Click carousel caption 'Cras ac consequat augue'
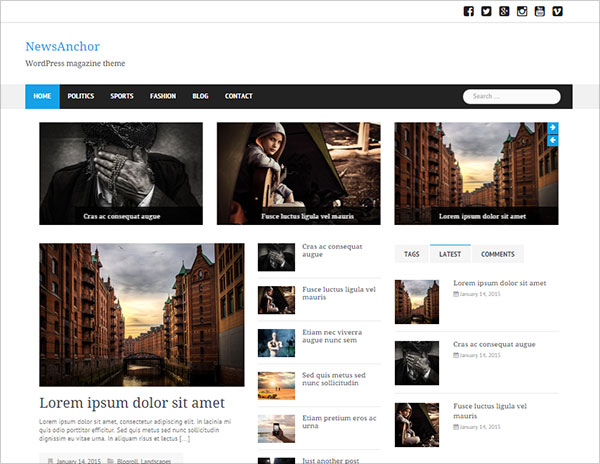 [x=122, y=216]
